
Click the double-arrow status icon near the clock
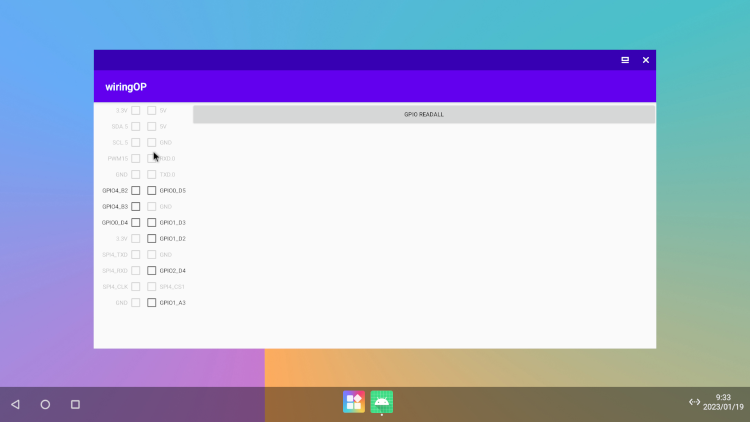tap(695, 402)
